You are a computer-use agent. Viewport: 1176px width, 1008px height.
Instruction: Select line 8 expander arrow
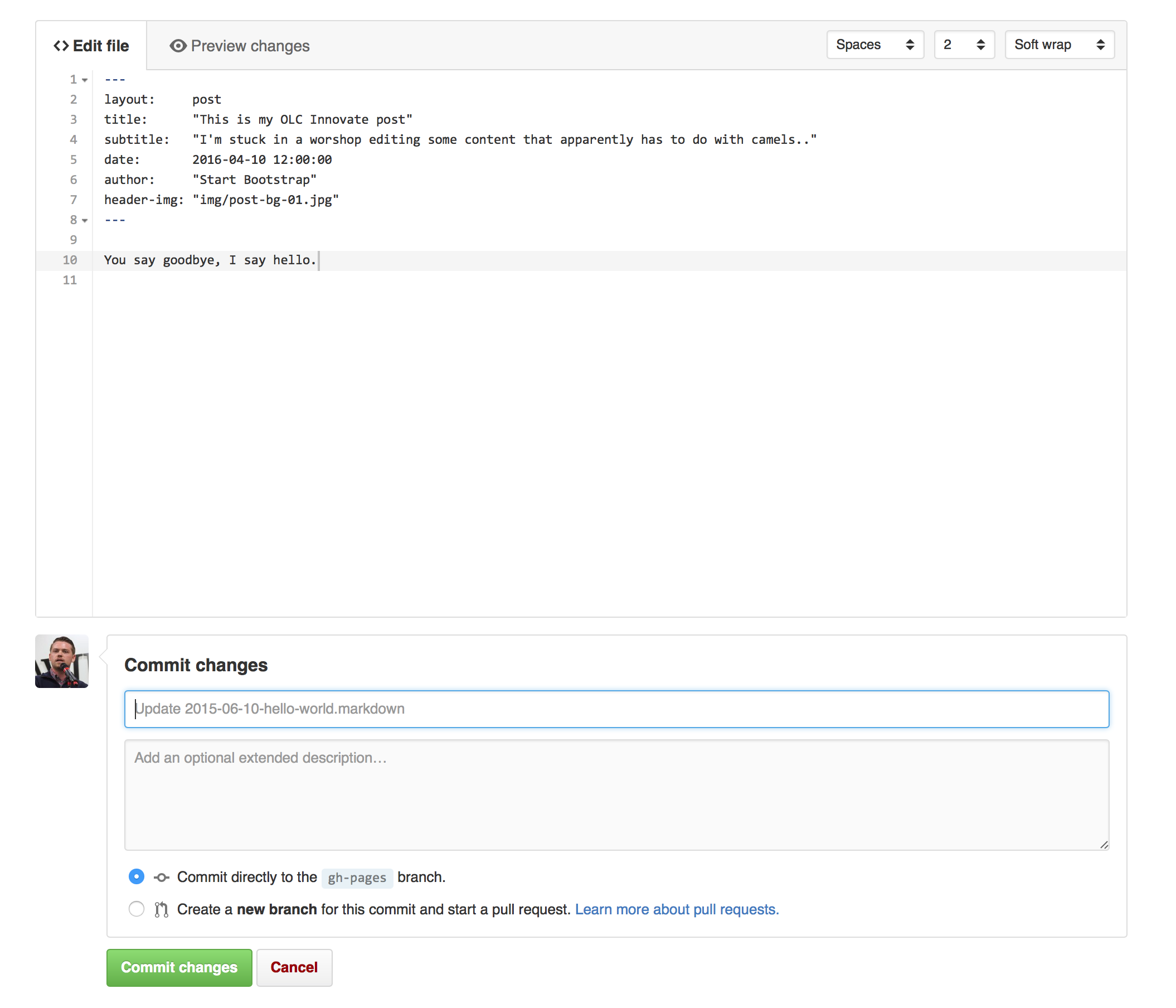point(84,219)
